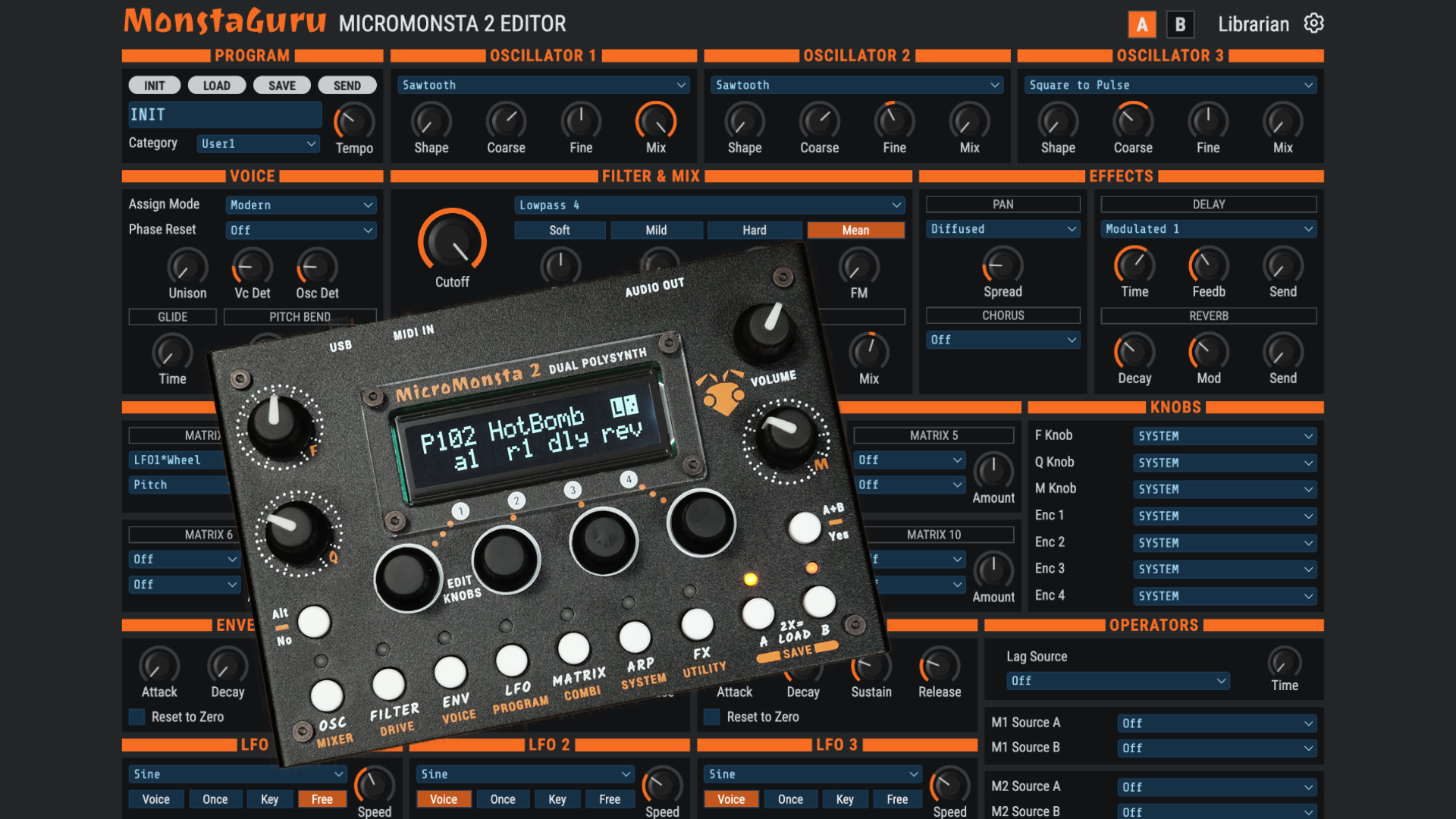Open the Assign Mode Modern dropdown
The height and width of the screenshot is (819, 1456).
click(301, 205)
